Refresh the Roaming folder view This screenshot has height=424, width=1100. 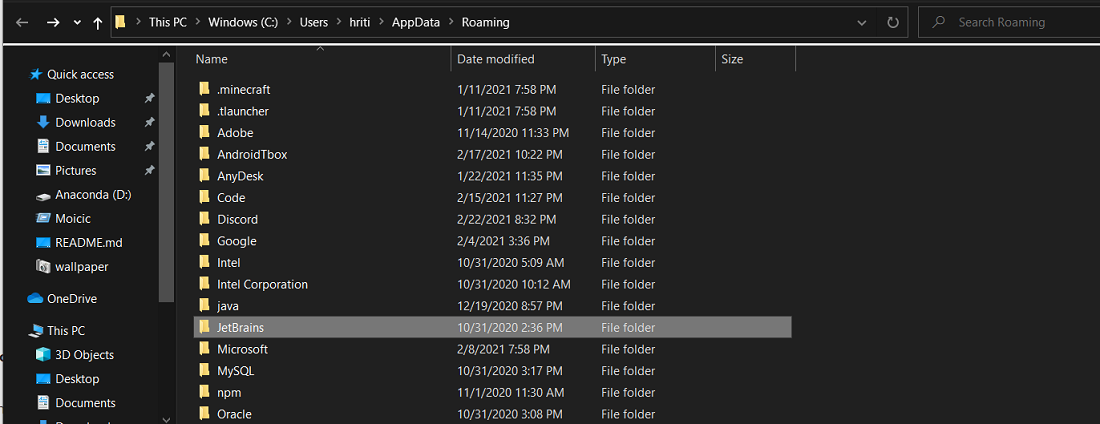[892, 22]
